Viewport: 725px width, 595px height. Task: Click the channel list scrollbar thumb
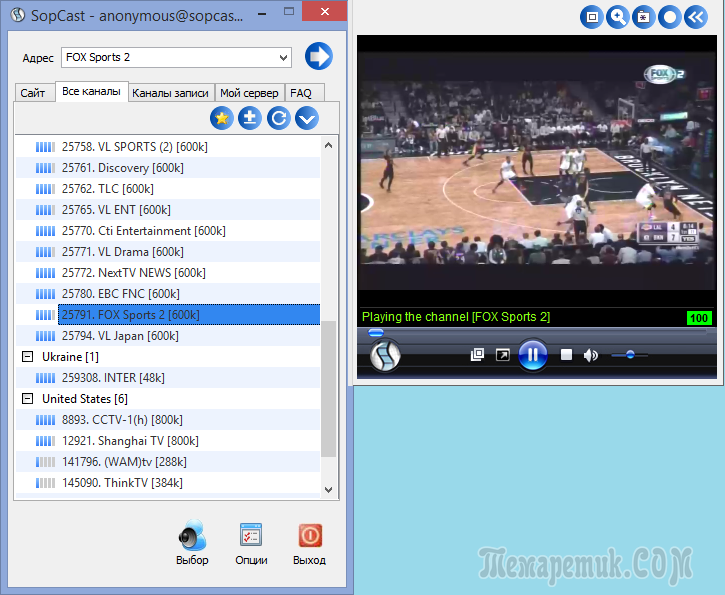(x=328, y=389)
